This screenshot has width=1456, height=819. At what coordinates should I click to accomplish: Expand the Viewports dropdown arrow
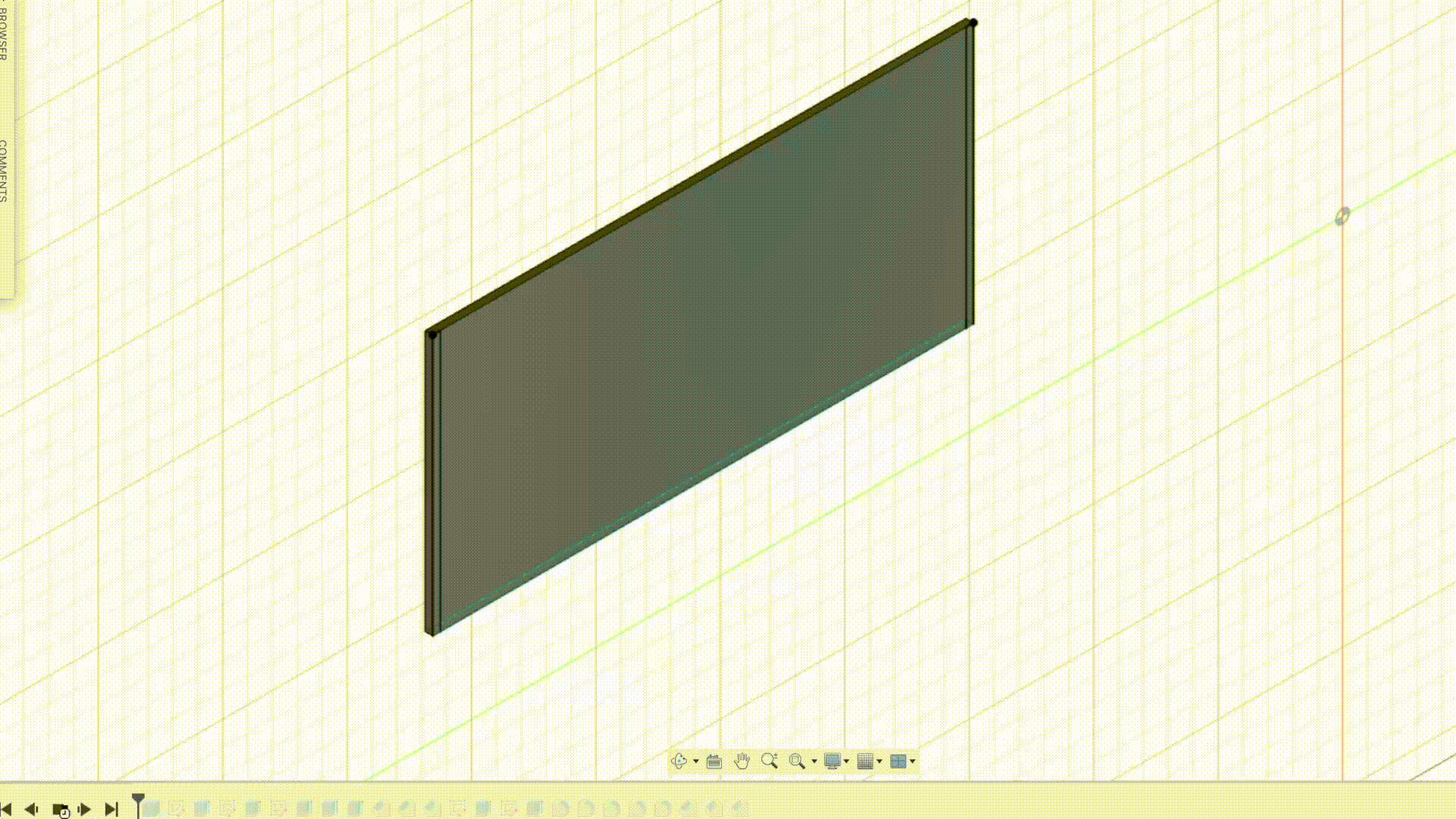912,761
